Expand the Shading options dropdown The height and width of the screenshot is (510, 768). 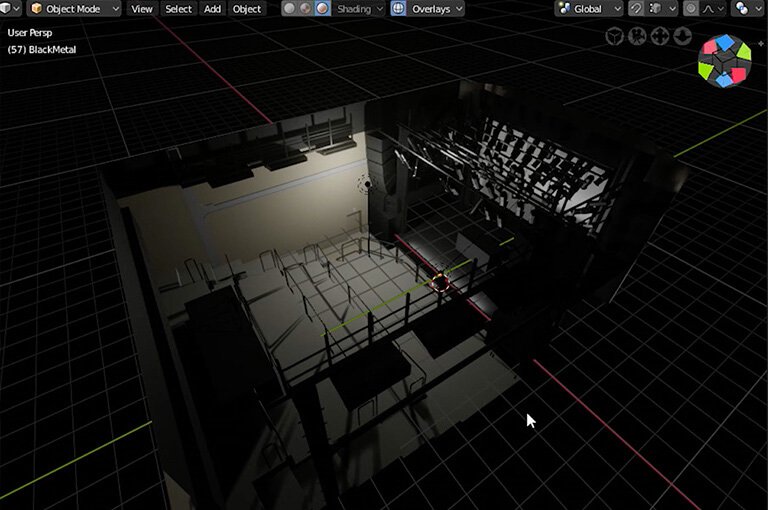coord(359,9)
